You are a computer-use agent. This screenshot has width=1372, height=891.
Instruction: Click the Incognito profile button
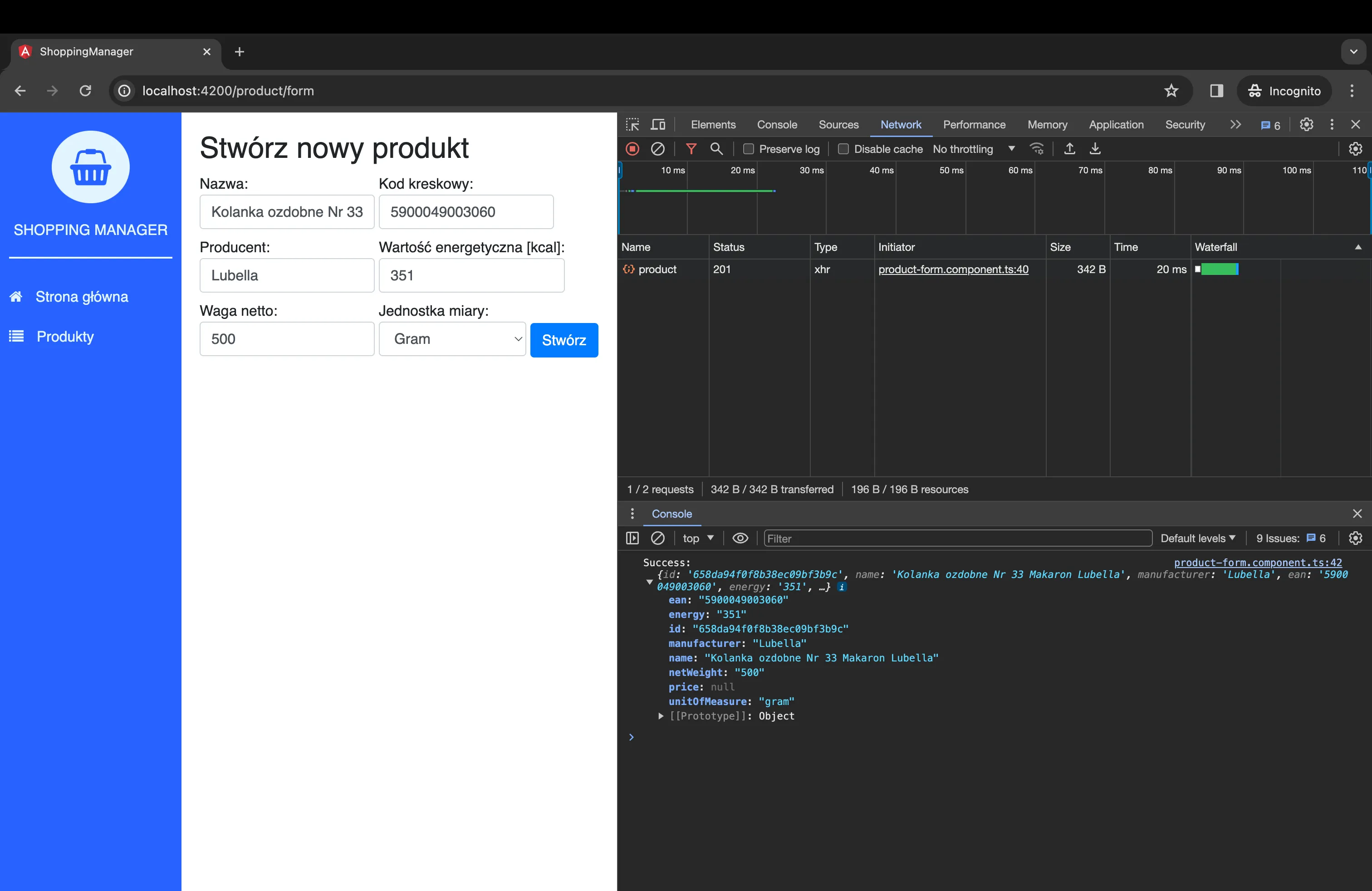(x=1284, y=90)
